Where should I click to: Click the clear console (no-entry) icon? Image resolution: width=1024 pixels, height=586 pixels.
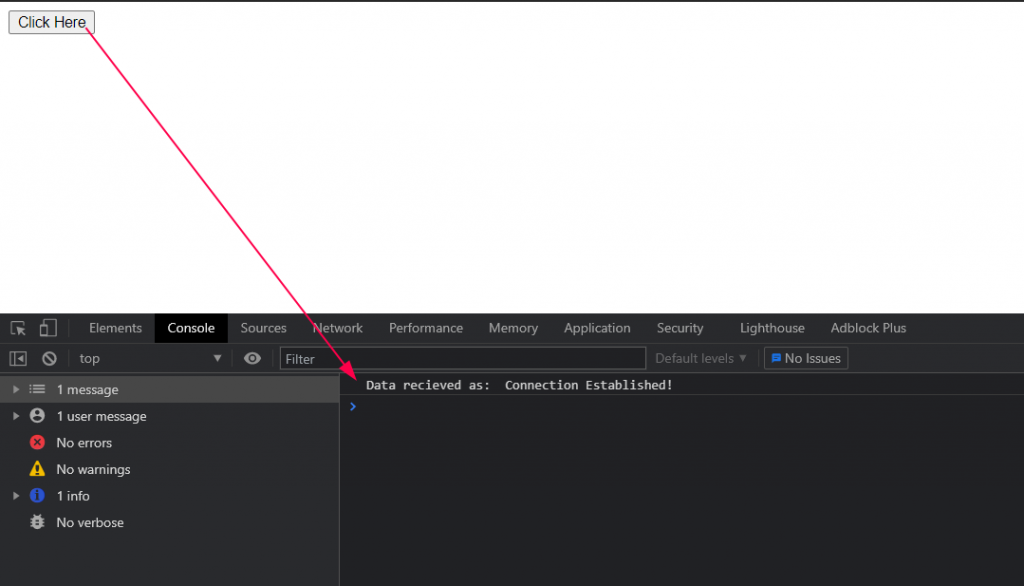click(x=48, y=358)
